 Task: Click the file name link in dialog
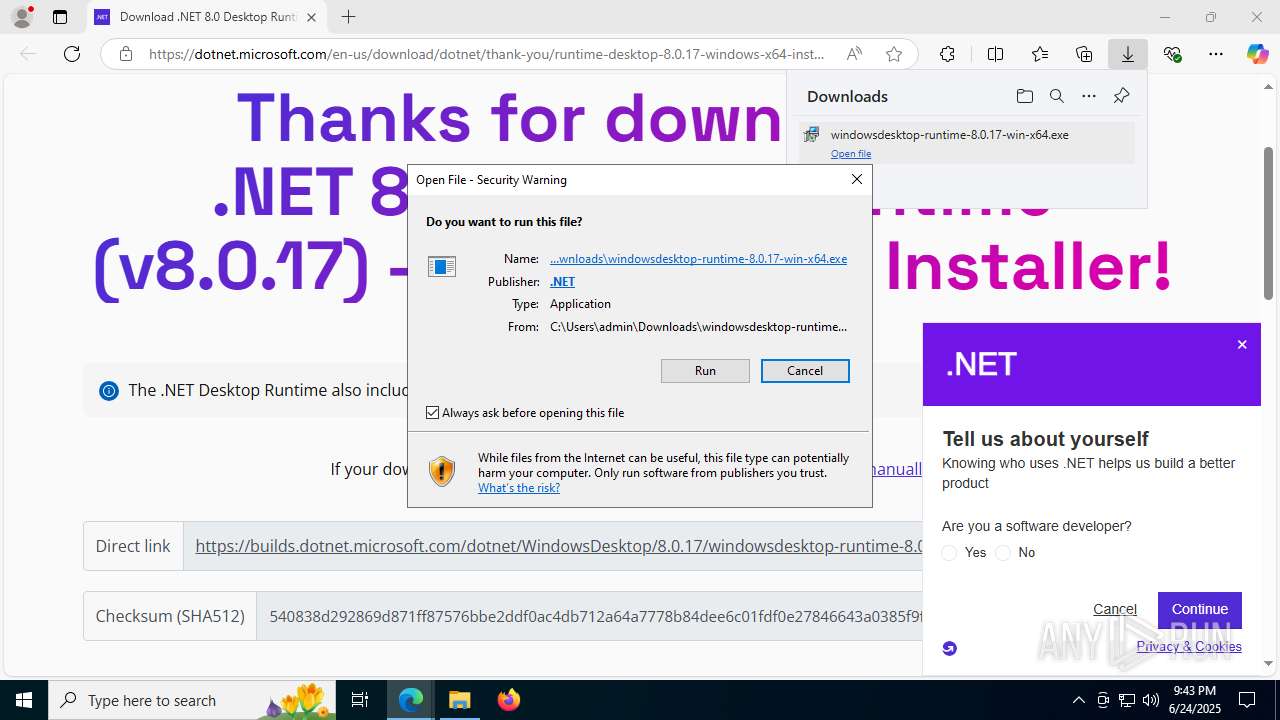[x=698, y=259]
